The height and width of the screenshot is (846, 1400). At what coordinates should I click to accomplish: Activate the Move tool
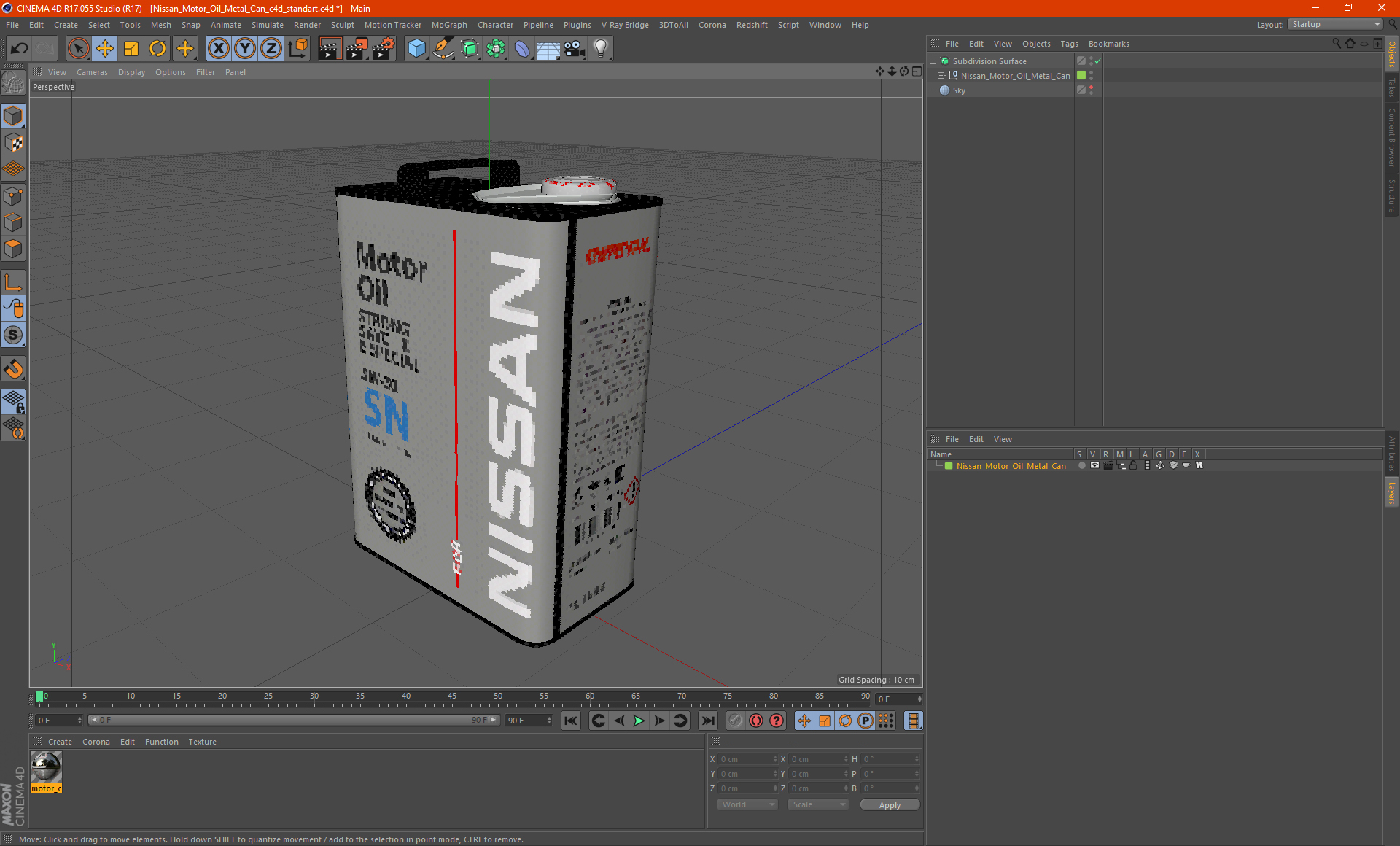105,49
